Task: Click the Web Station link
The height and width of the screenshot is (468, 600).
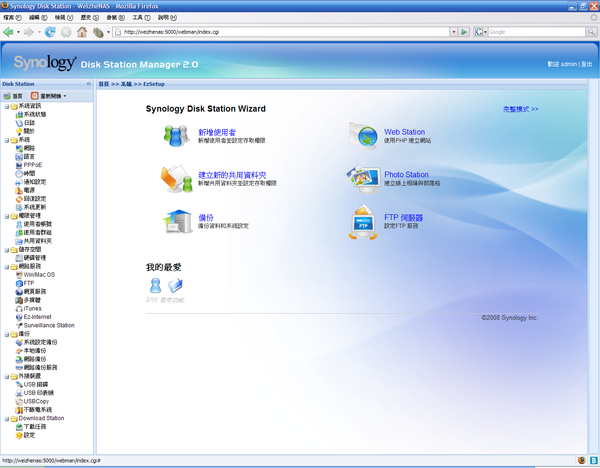Action: pos(404,132)
